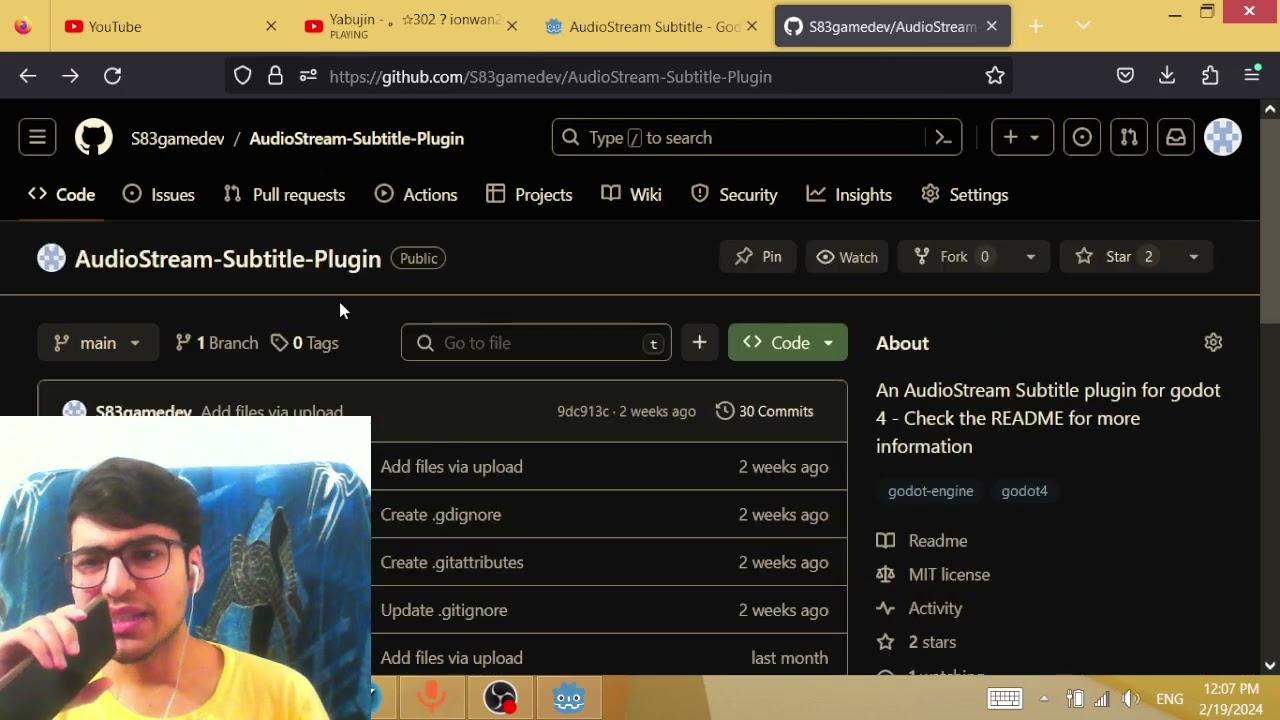Screen dimensions: 1280x720
Task: View the repository Activity link
Action: 919,608
